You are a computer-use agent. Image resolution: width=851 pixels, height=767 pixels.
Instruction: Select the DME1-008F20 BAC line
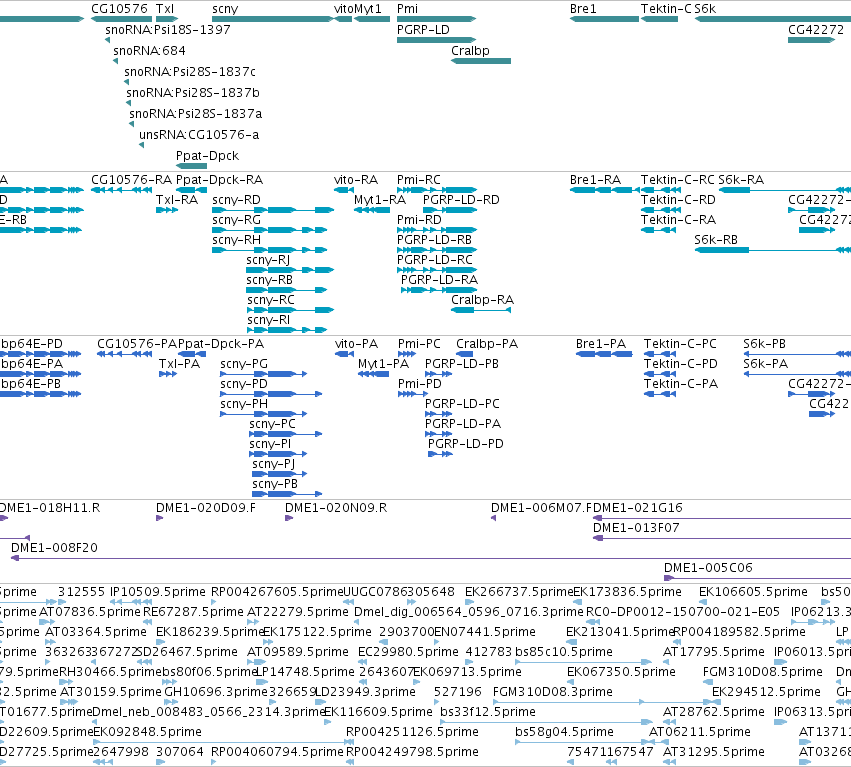tap(431, 558)
